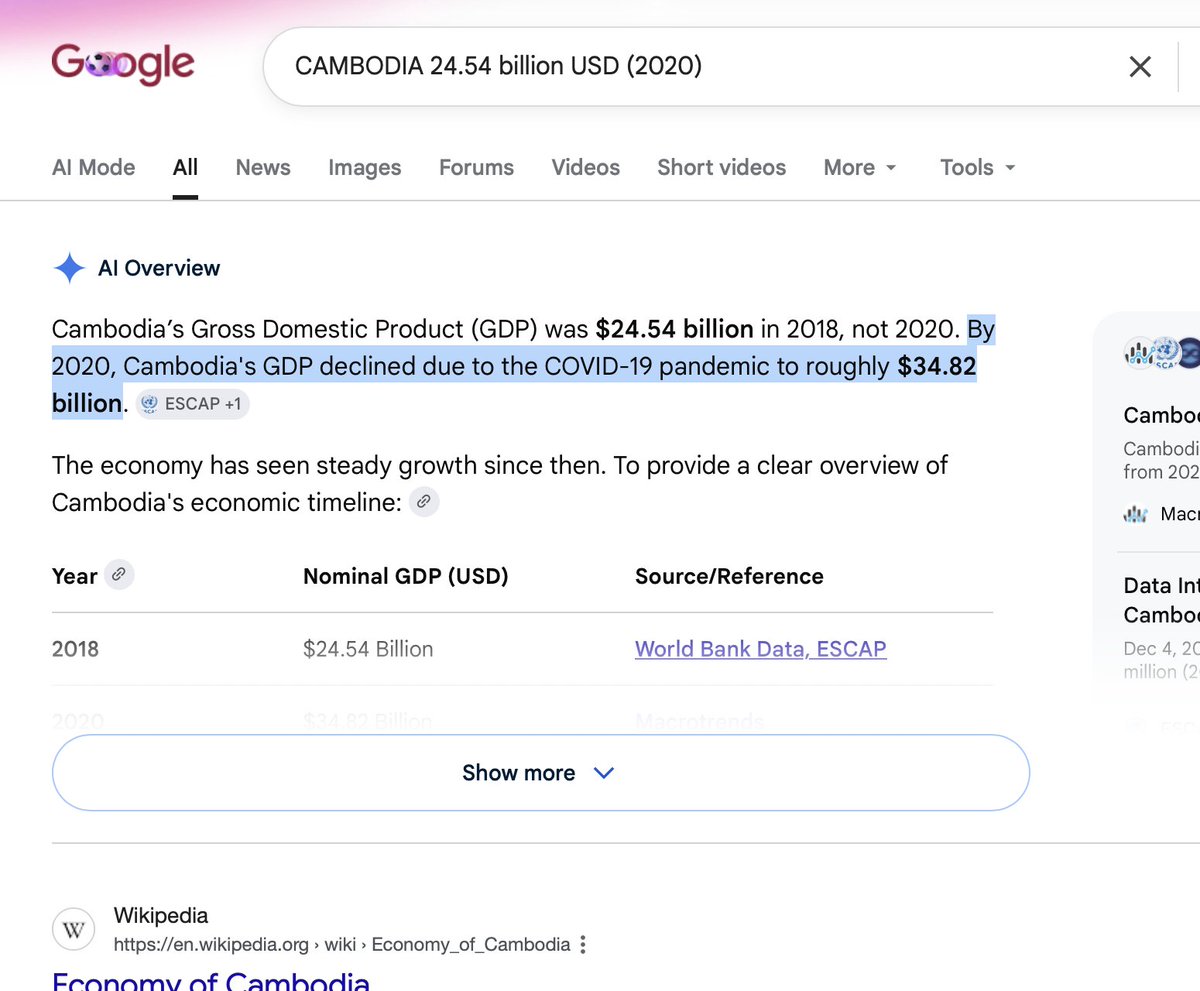Open the ESCAP +1 source chip
The image size is (1200, 991).
pyautogui.click(x=192, y=404)
